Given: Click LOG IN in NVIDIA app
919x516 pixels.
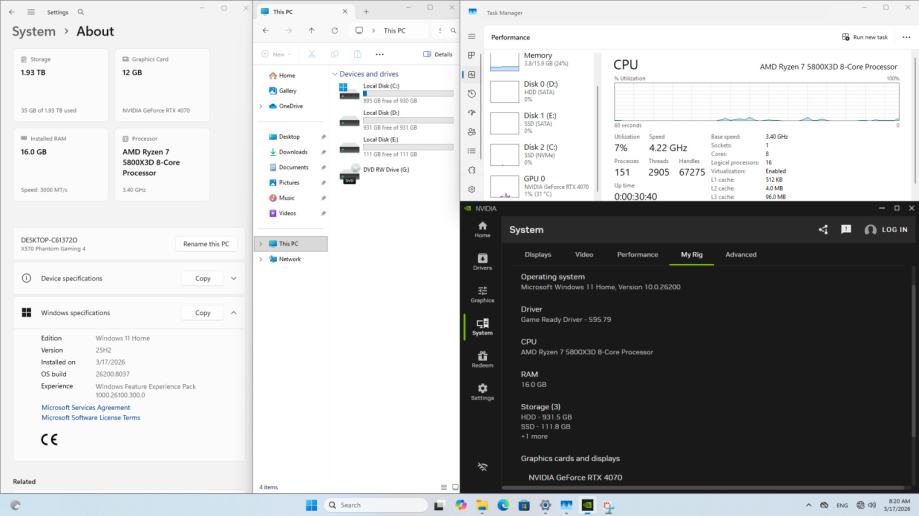Looking at the screenshot, I should pyautogui.click(x=886, y=230).
